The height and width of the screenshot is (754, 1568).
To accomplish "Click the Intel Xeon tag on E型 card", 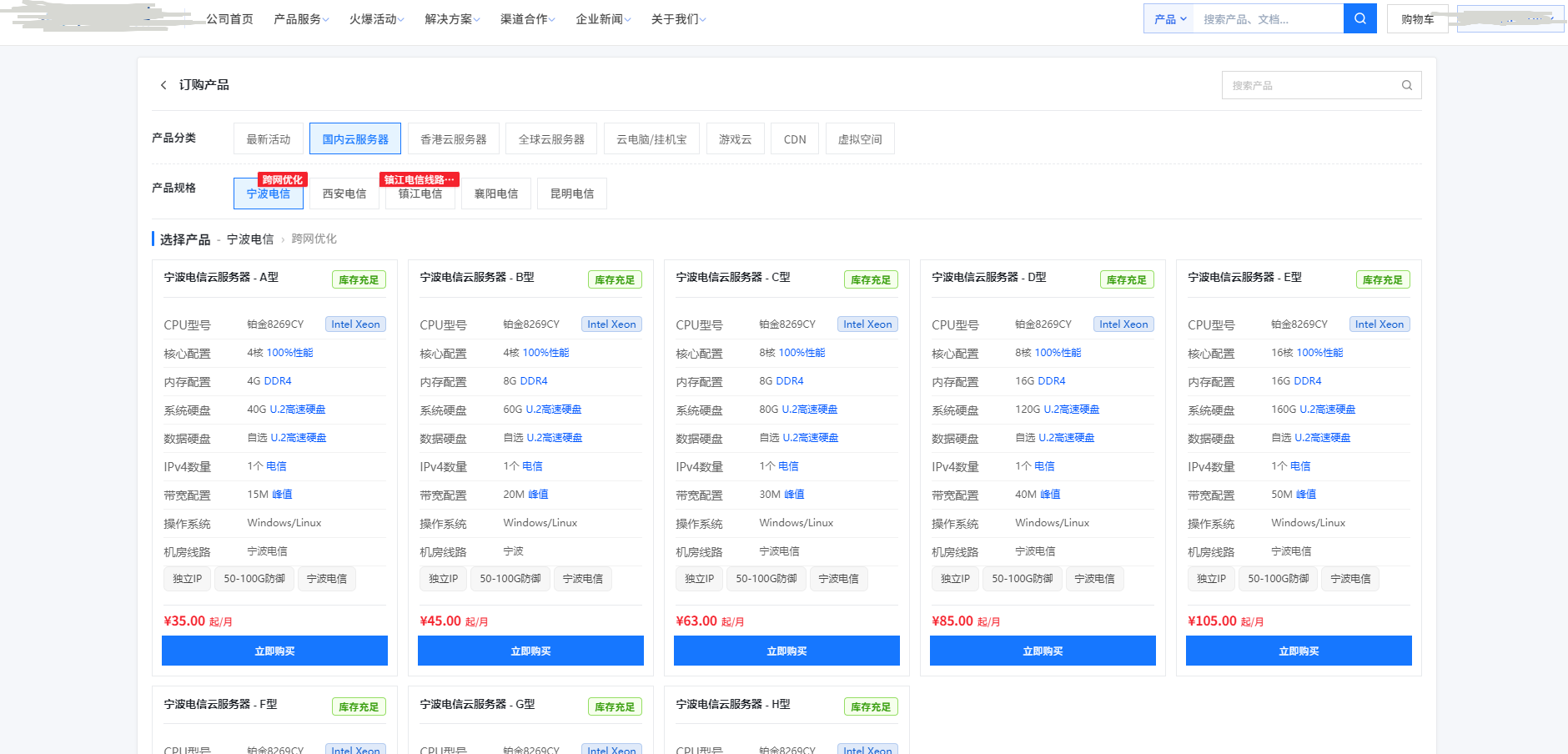I will coord(1380,324).
